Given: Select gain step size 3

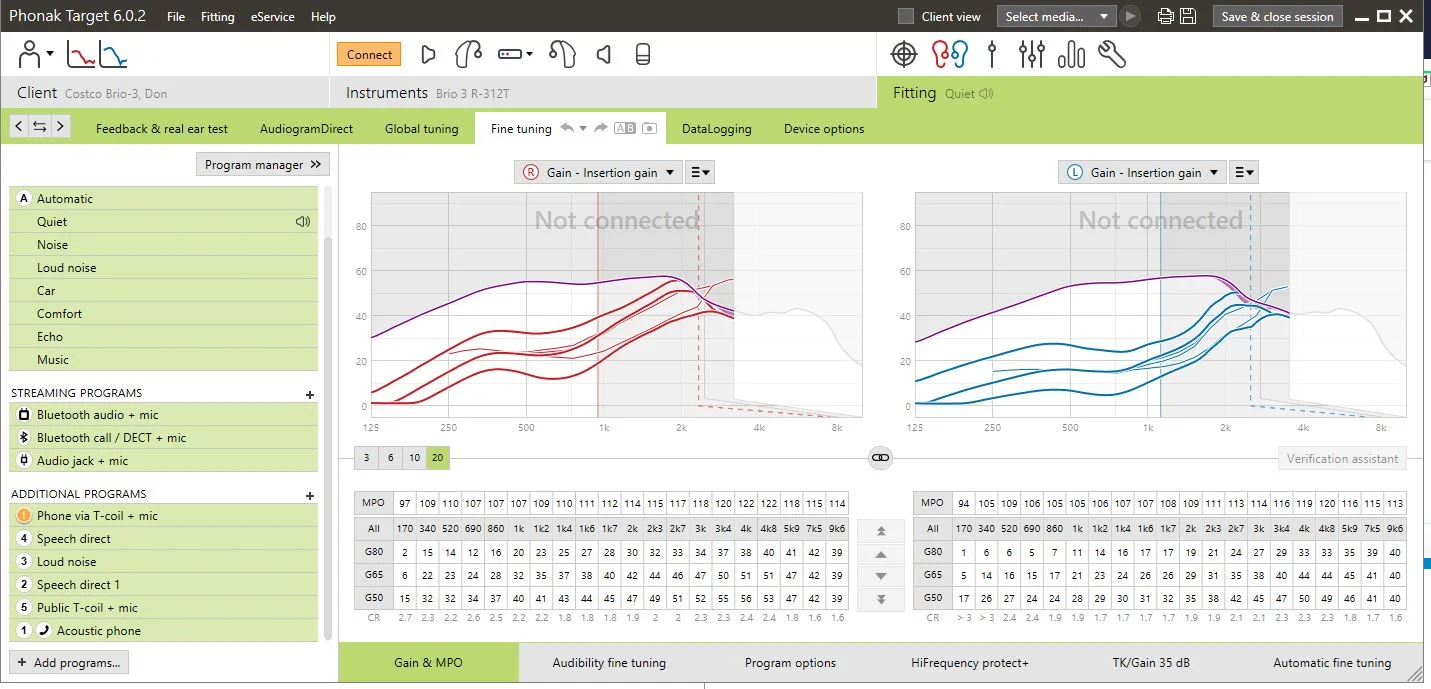Looking at the screenshot, I should pos(366,458).
